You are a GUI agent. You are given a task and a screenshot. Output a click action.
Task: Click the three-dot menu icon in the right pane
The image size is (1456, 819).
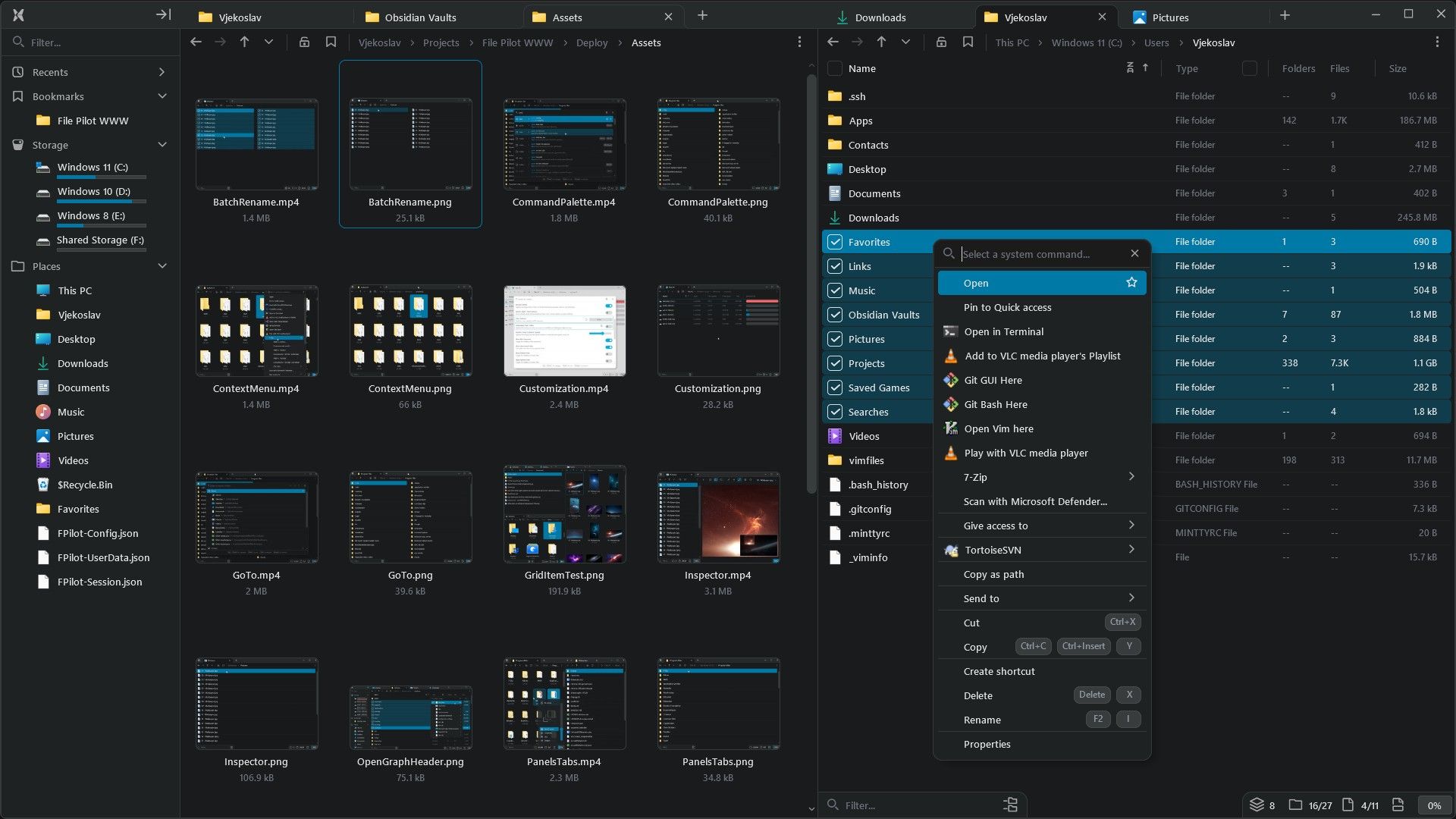coord(1437,42)
